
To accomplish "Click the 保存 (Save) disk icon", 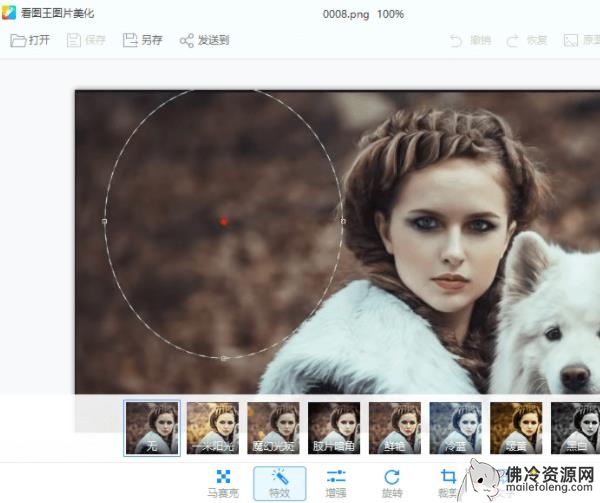I will pyautogui.click(x=74, y=40).
